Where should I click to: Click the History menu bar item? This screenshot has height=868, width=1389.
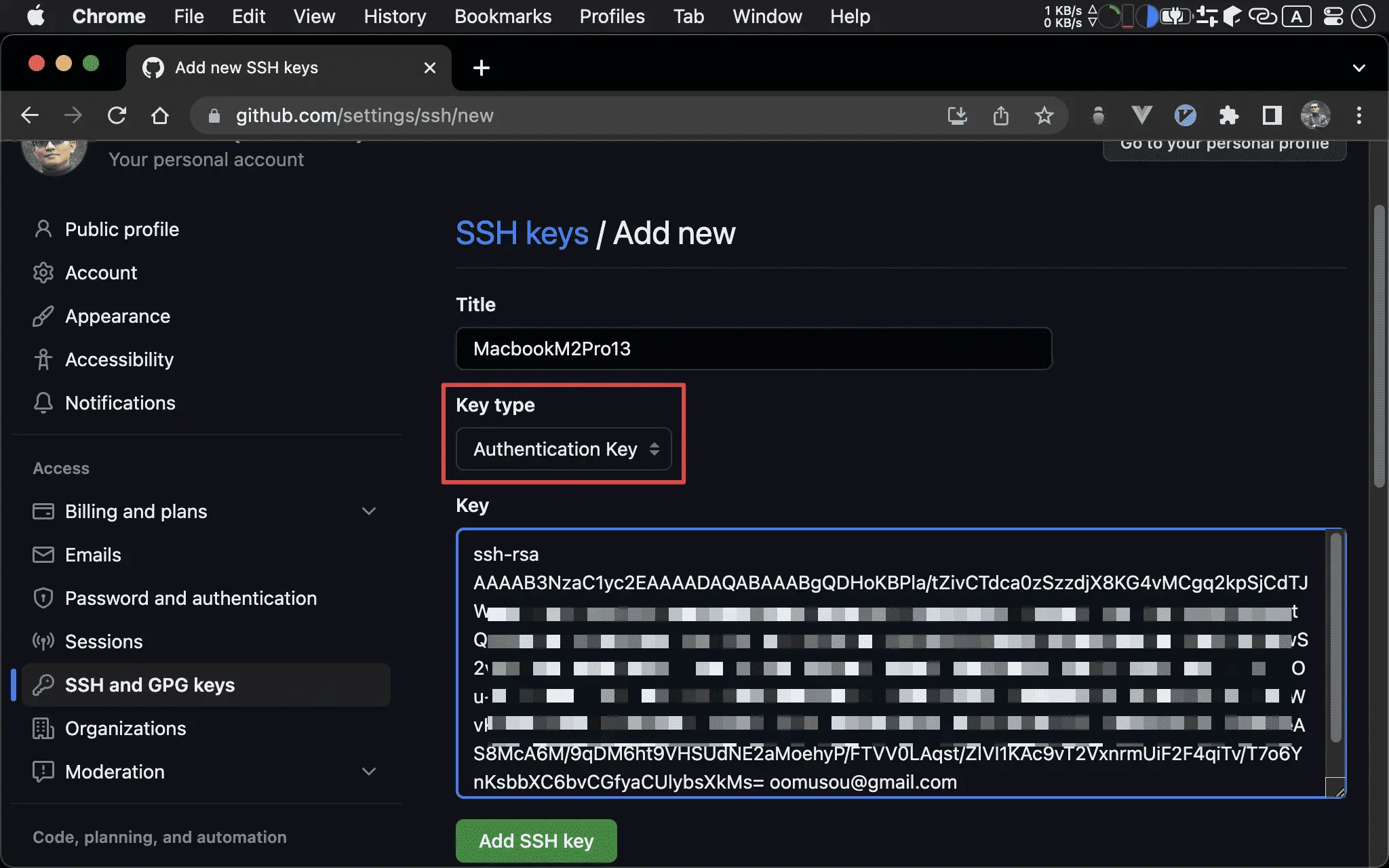[394, 16]
